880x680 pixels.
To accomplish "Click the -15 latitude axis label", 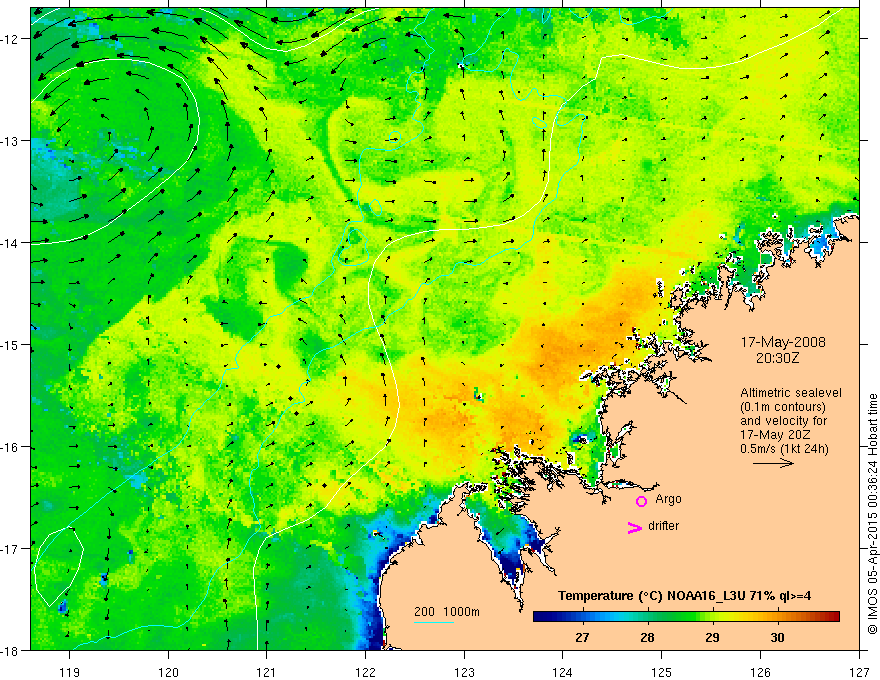I will 12,345.
